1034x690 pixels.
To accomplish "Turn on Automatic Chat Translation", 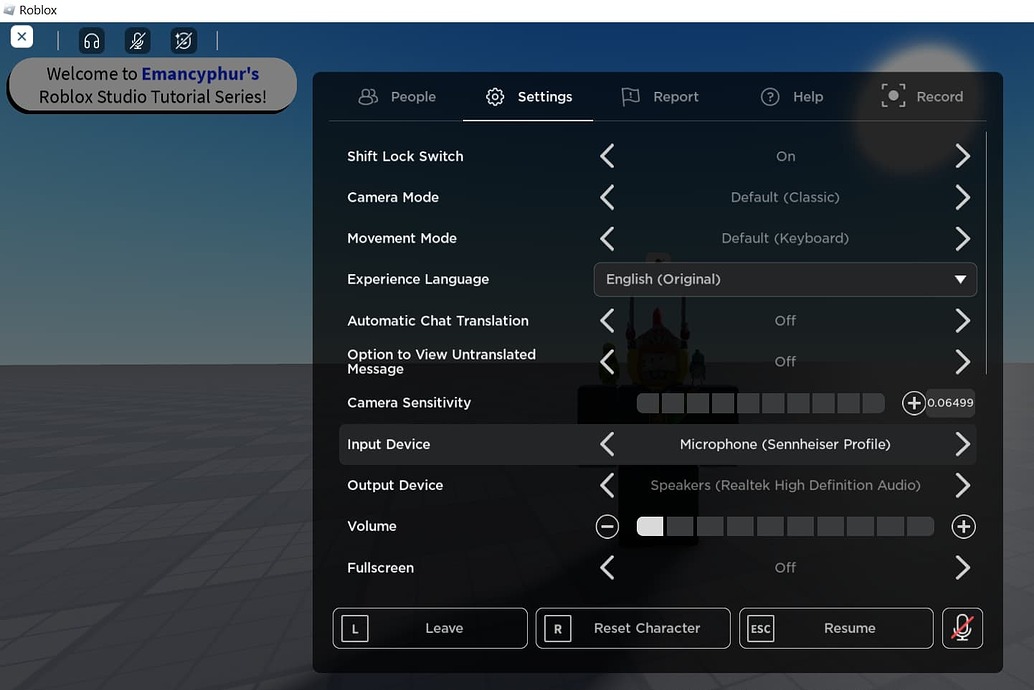I will tap(961, 320).
